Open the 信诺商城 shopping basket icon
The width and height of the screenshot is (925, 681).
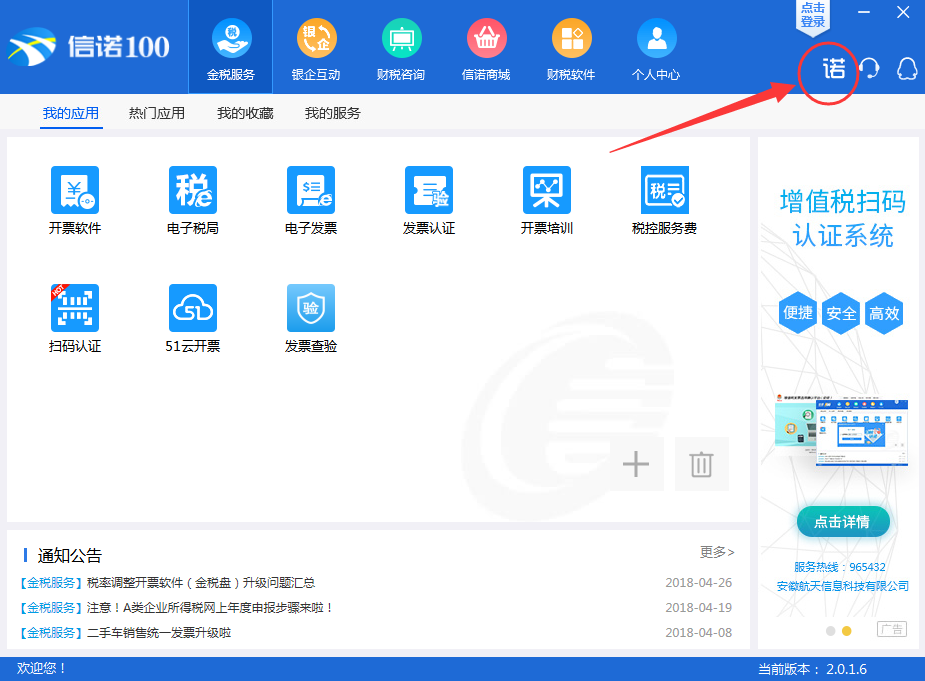pos(486,39)
